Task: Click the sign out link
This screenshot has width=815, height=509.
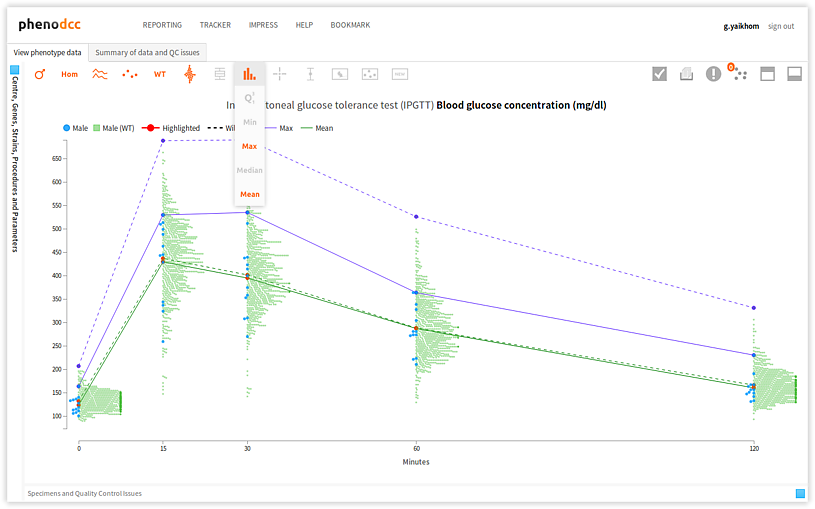Action: [781, 26]
